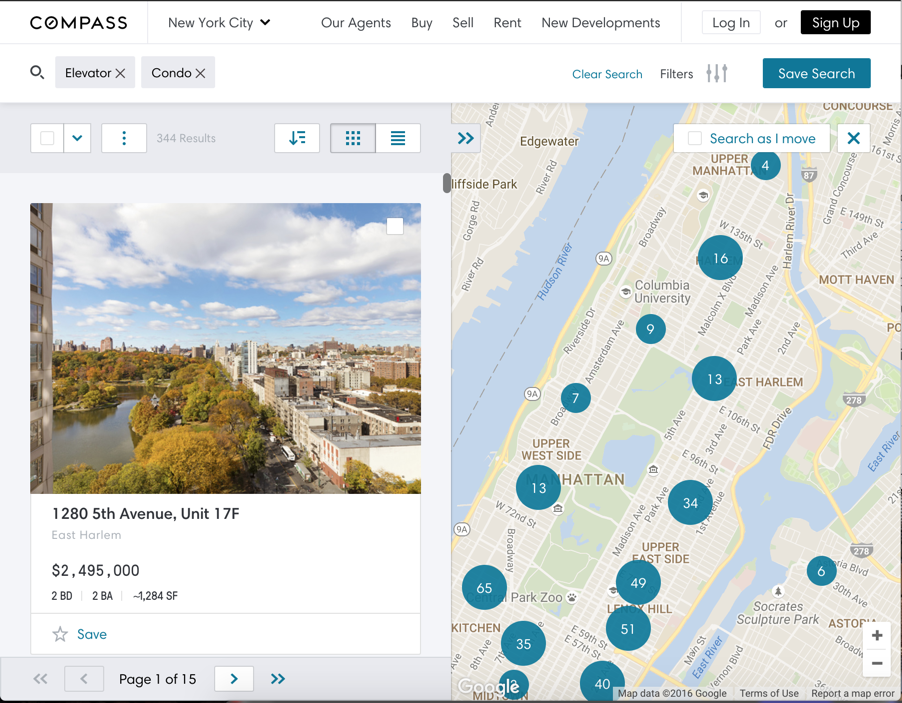Expand the bulk selection dropdown arrow
This screenshot has height=703, width=902.
pos(77,138)
